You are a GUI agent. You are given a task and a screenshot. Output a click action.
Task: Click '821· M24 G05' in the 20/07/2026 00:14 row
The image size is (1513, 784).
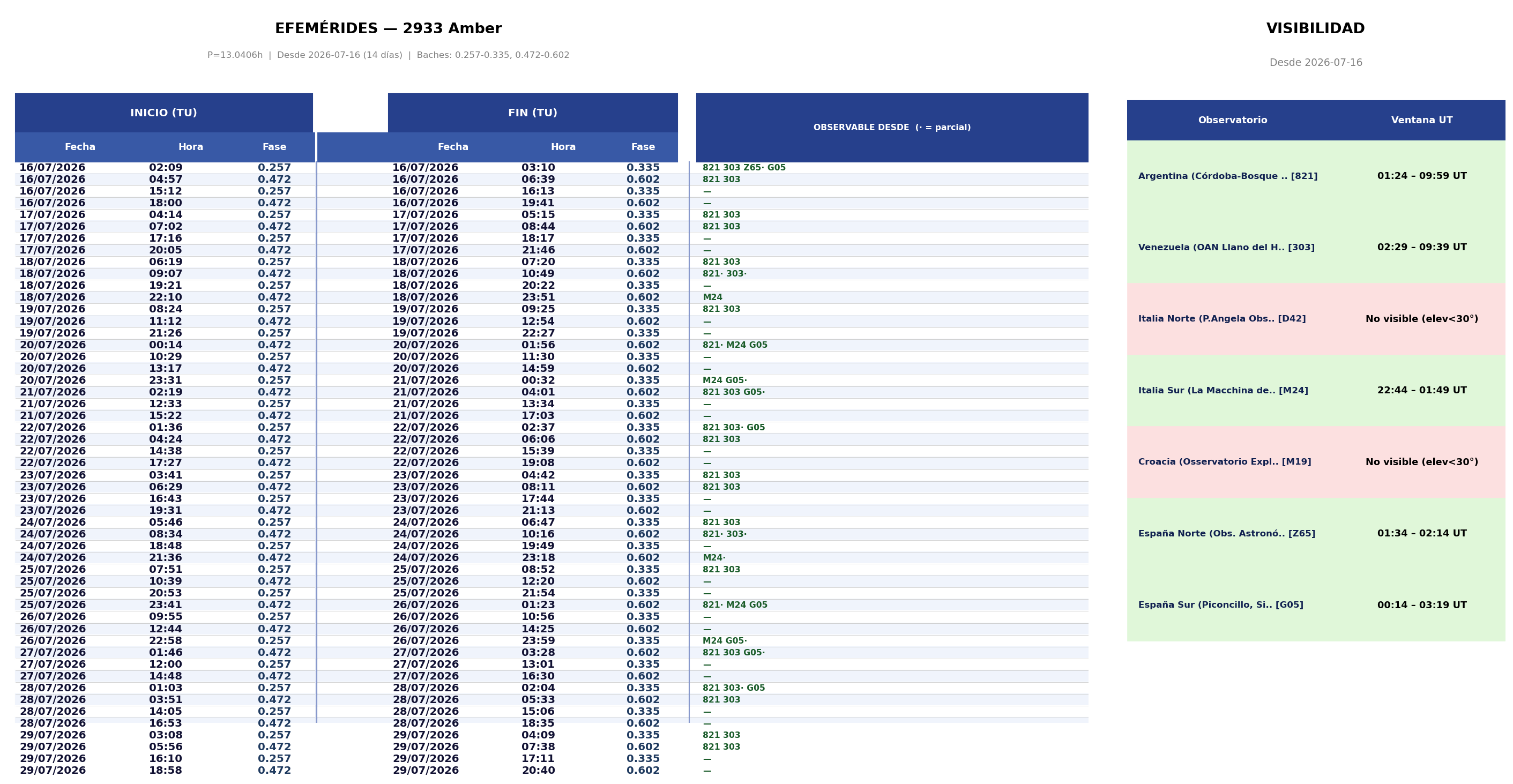[x=735, y=345]
